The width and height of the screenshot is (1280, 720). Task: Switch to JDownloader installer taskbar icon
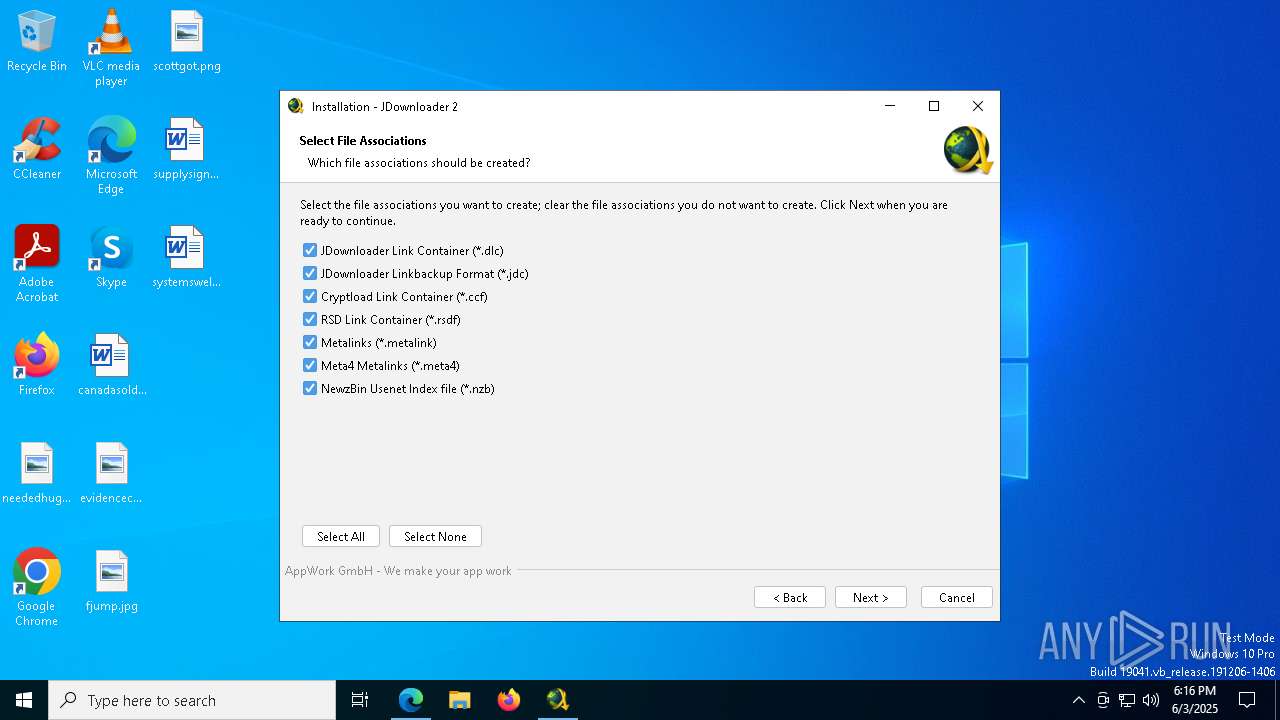pos(558,700)
